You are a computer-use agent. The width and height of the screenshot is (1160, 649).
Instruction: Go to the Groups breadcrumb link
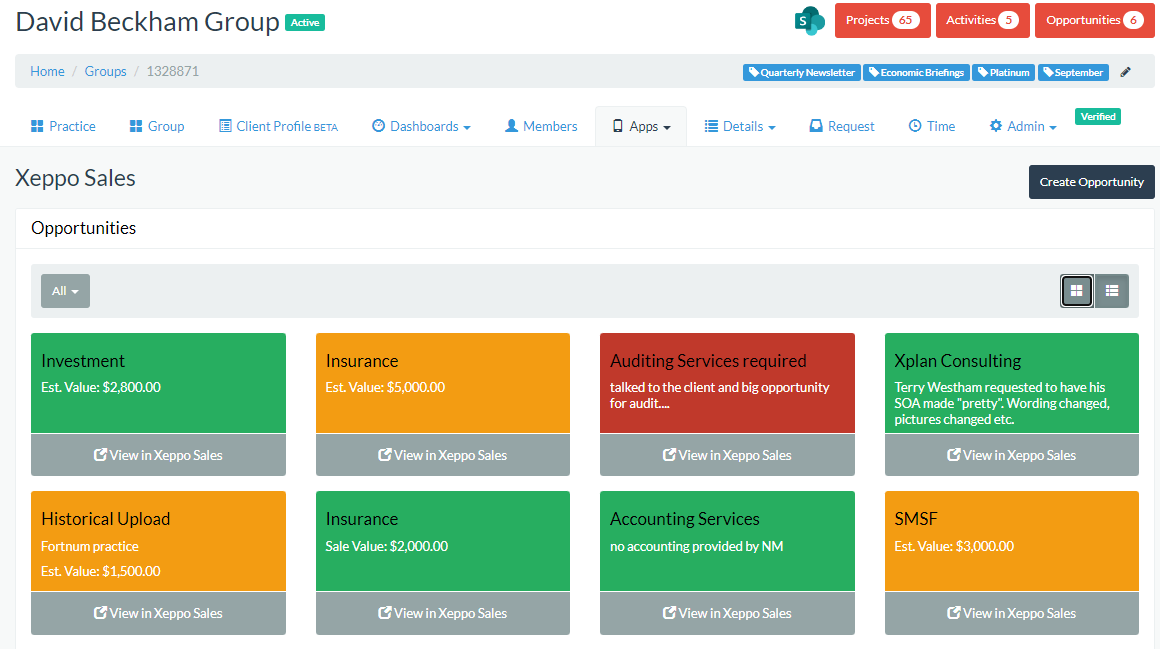coord(105,72)
